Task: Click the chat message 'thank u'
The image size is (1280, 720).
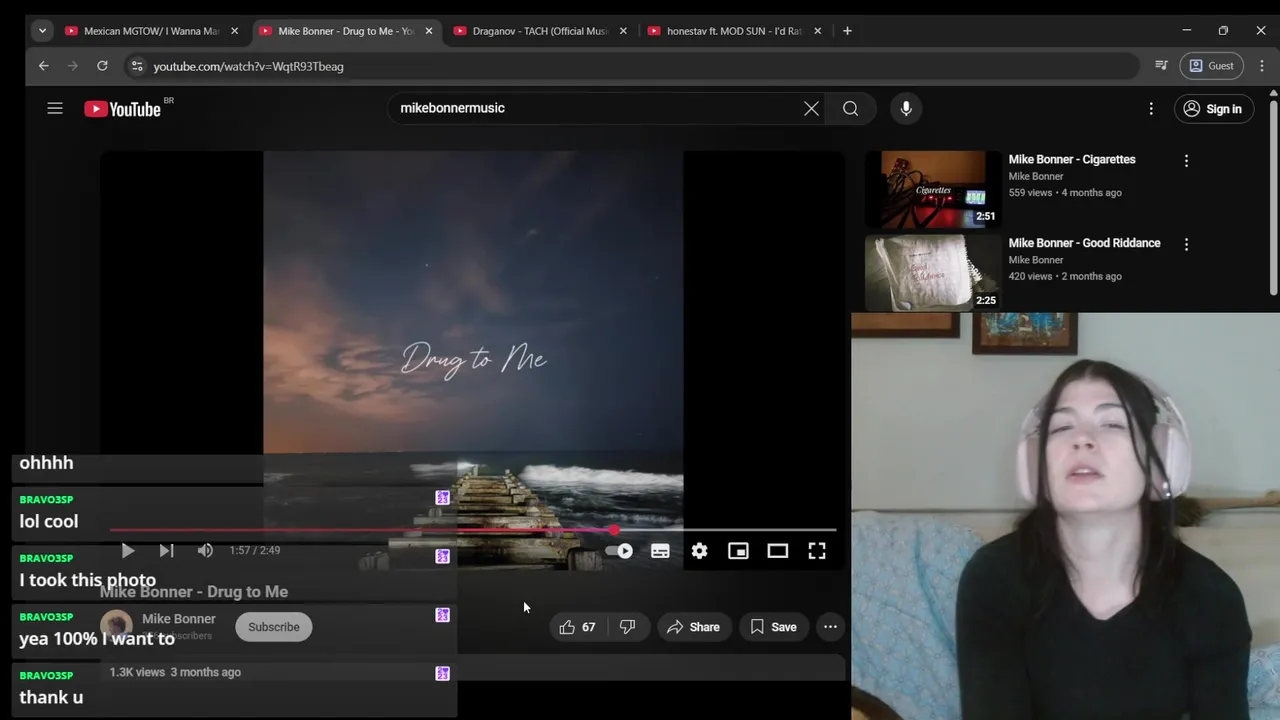Action: (x=51, y=698)
